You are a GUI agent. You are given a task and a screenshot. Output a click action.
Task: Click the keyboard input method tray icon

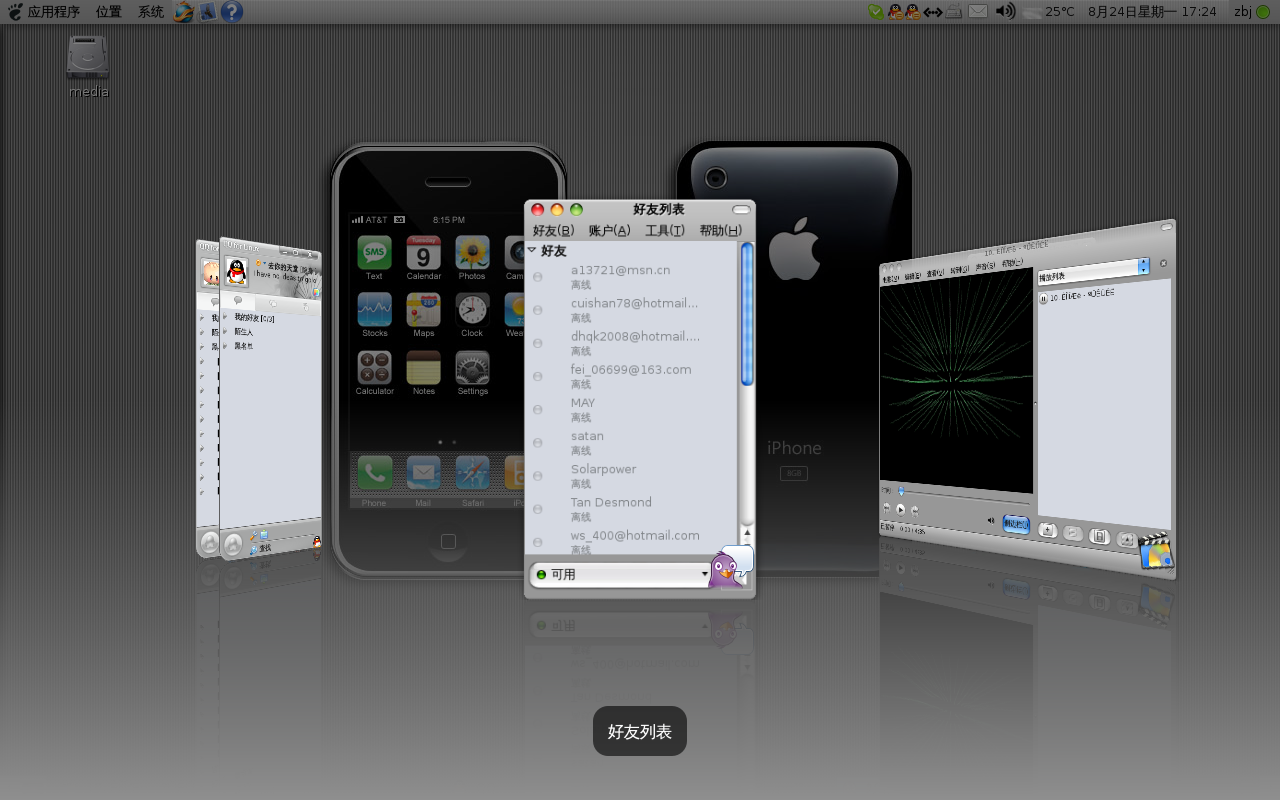click(954, 12)
